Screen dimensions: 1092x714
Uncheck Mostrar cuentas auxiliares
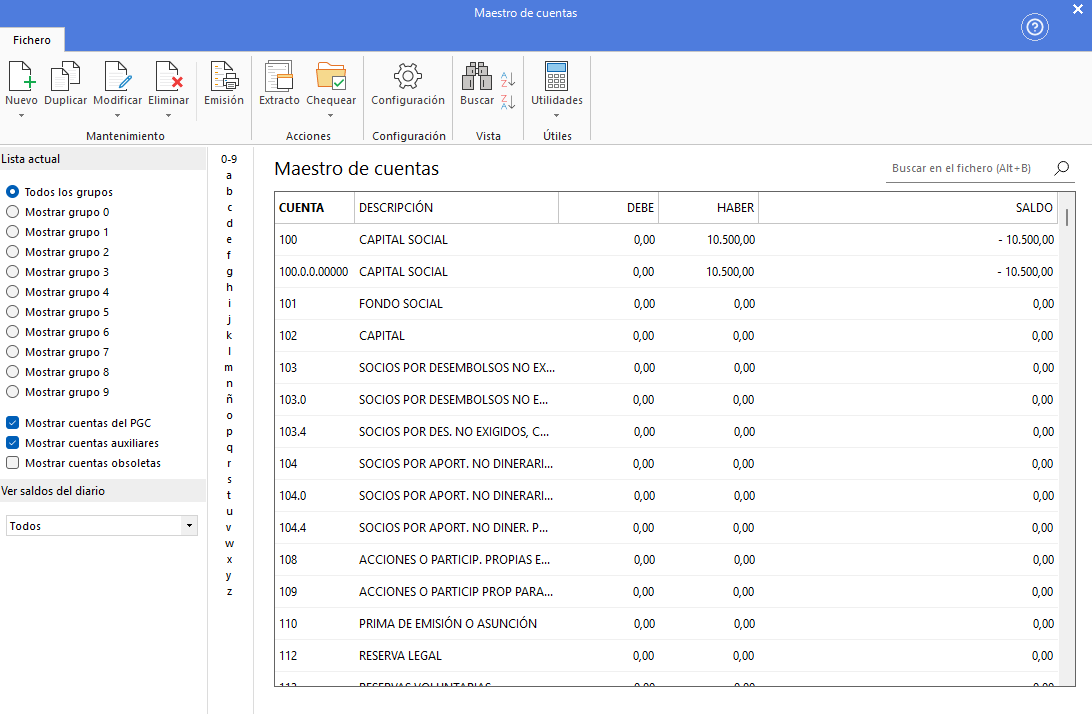coord(13,442)
